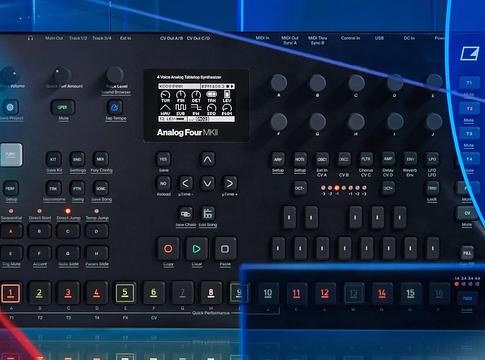
Task: Open the LFO parameter page
Action: point(432,159)
